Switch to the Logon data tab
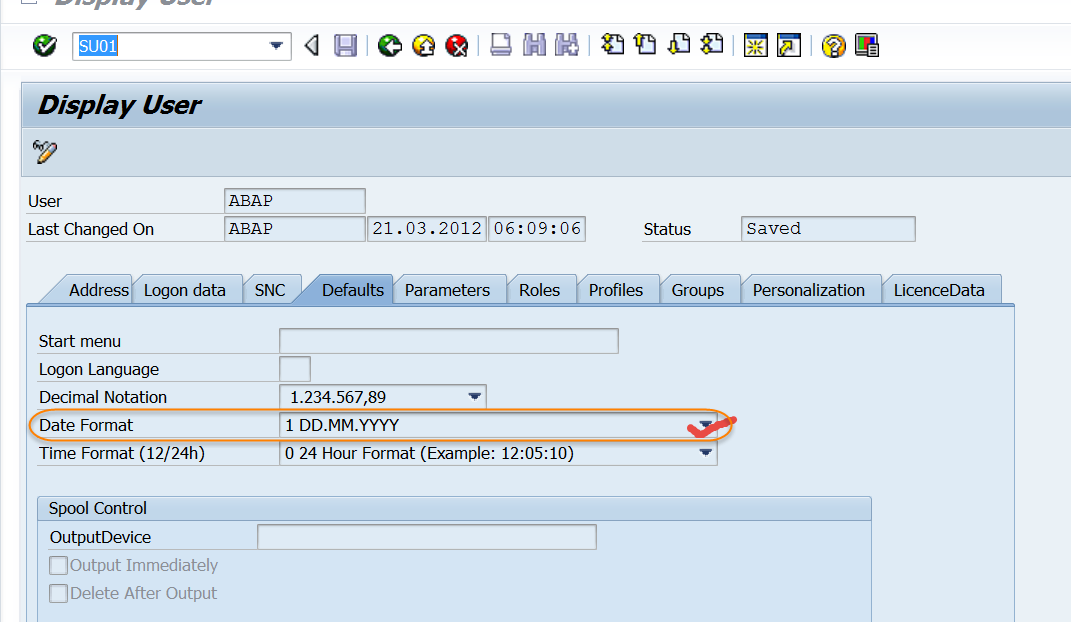1071x622 pixels. tap(184, 290)
